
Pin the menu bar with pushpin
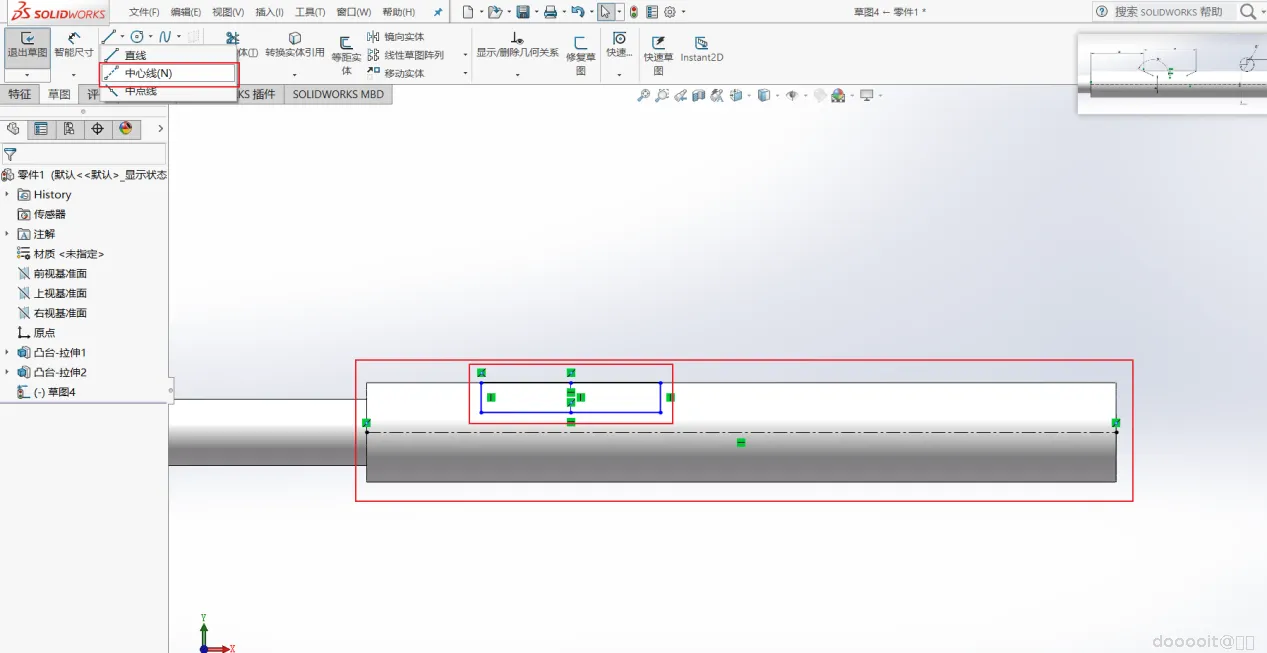coord(437,12)
